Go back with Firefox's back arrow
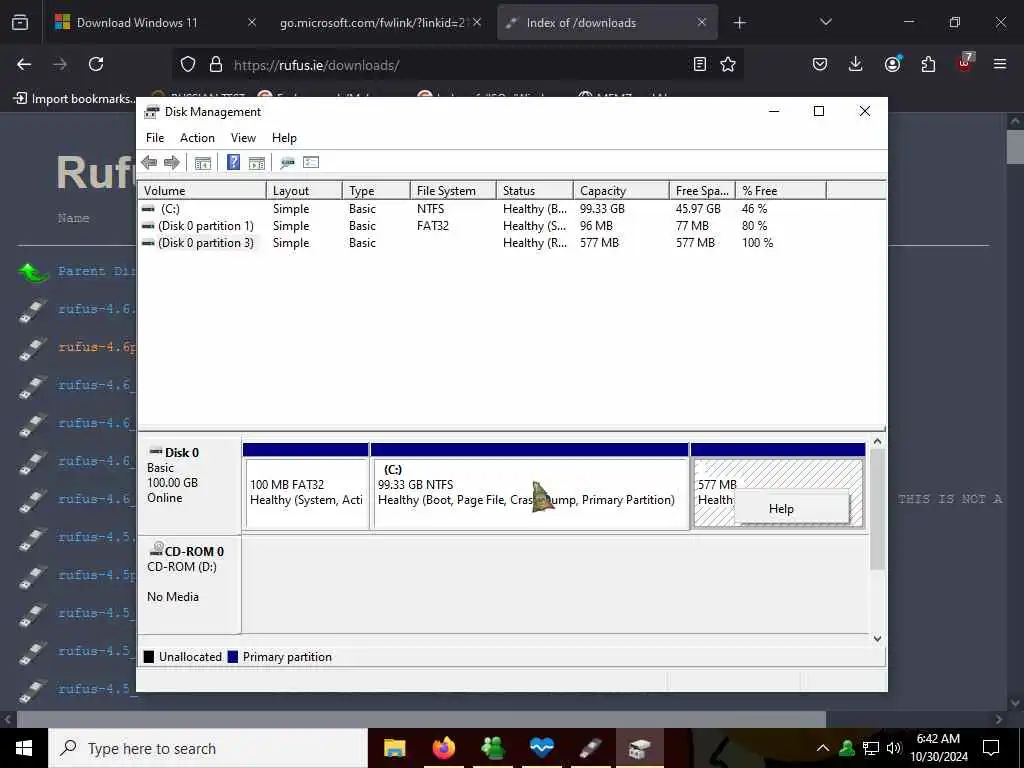 tap(24, 64)
